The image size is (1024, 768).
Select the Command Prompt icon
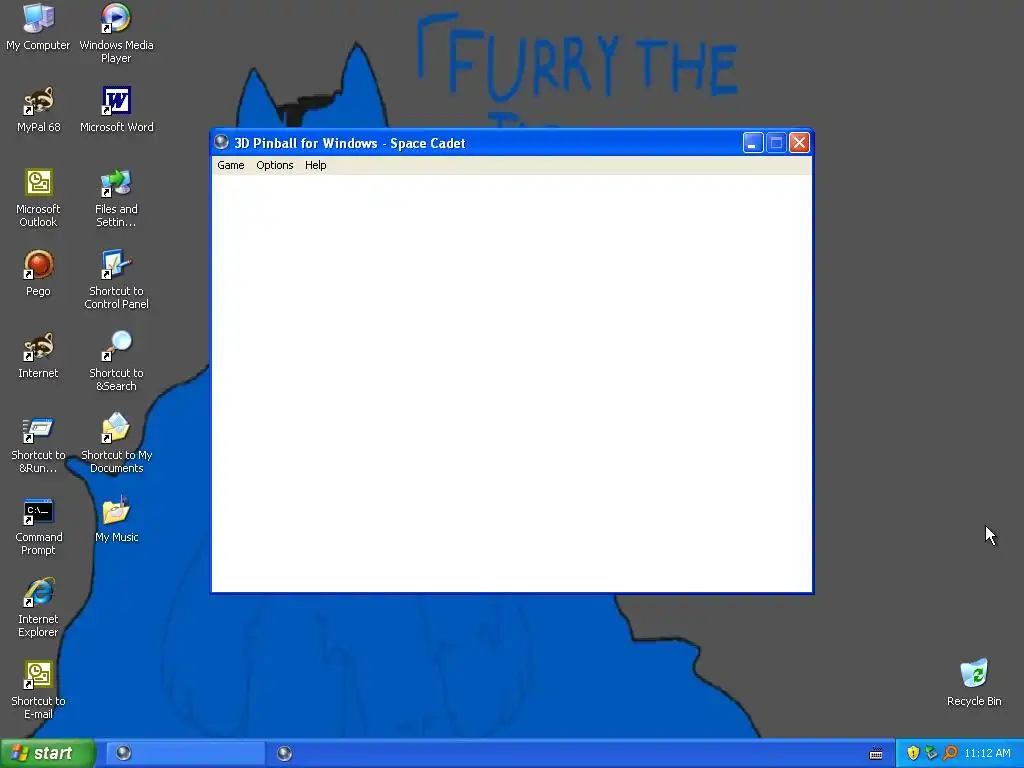(x=38, y=526)
